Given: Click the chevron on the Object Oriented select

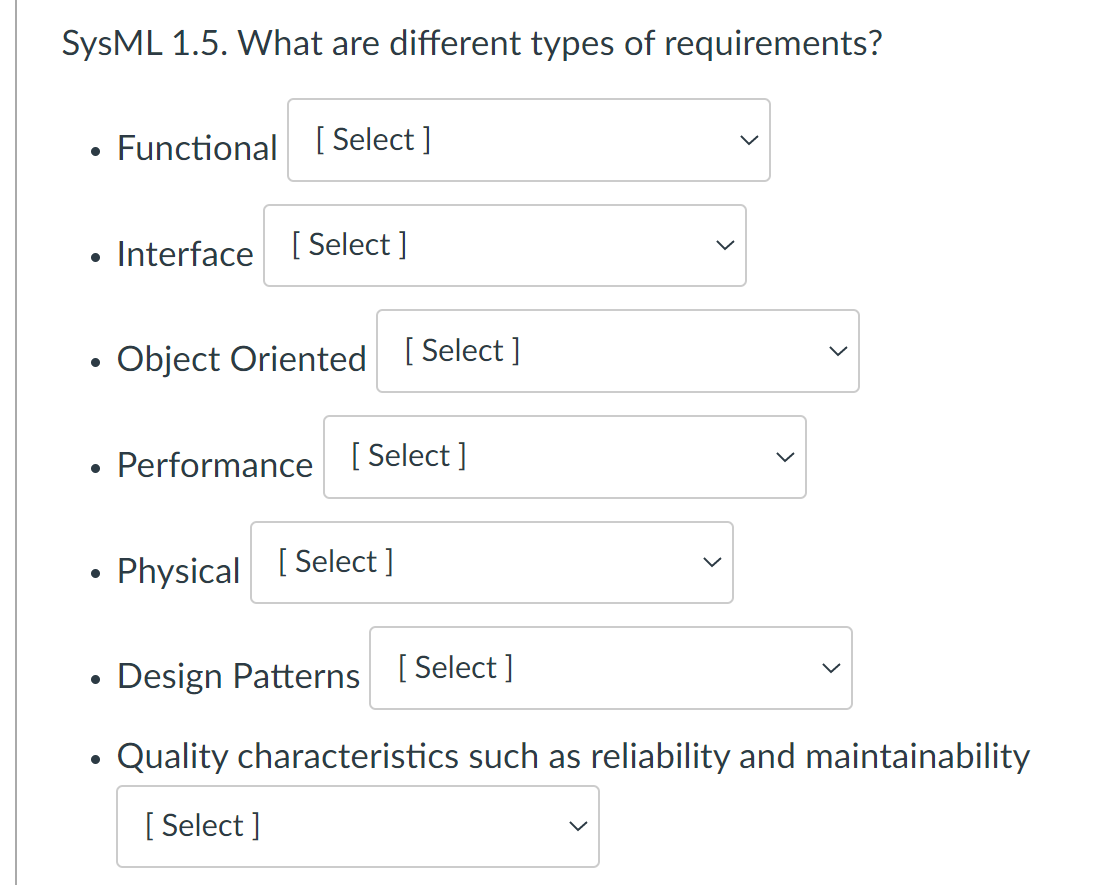Looking at the screenshot, I should 836,351.
